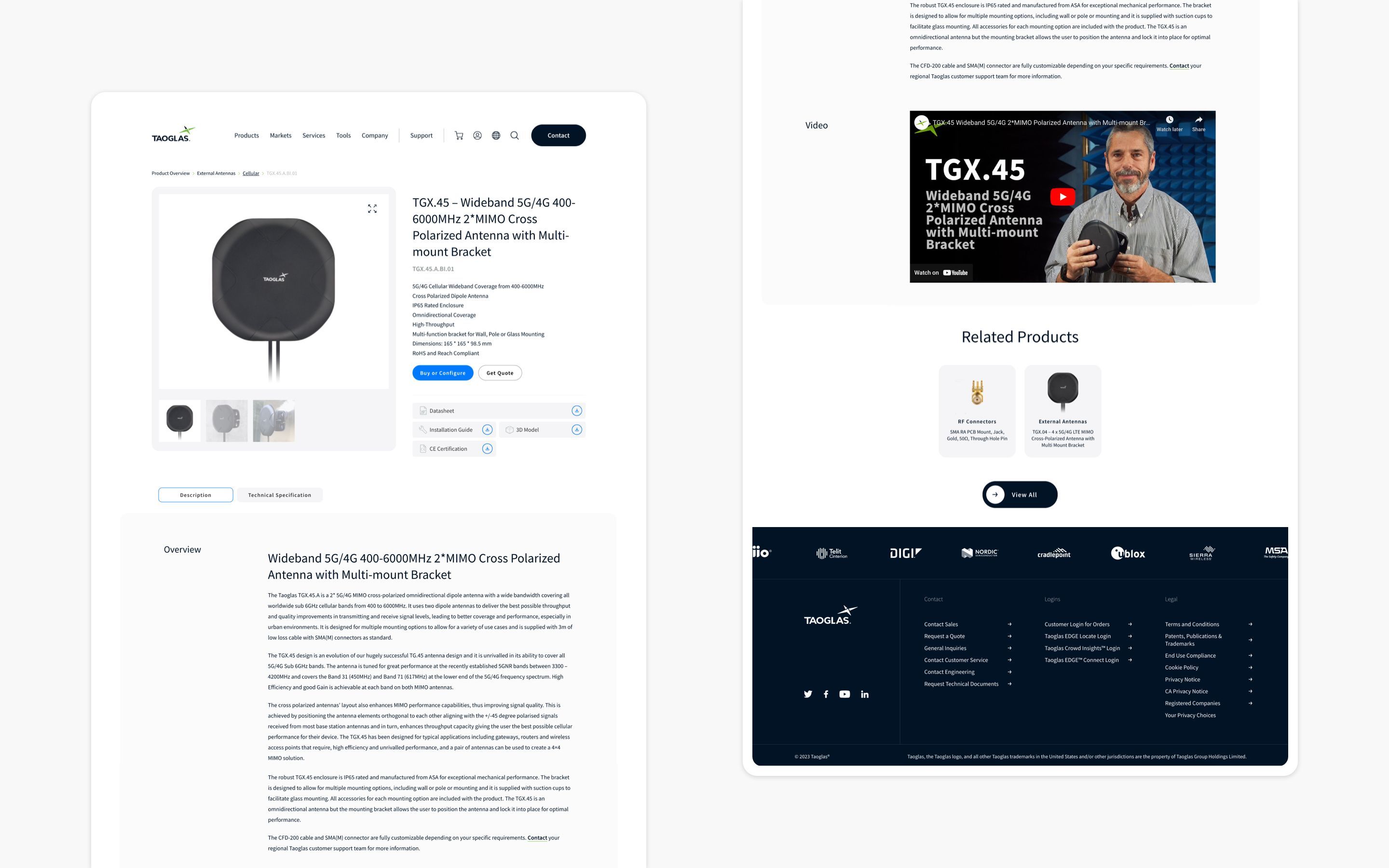Click the Twitter icon in footer
This screenshot has width=1389, height=868.
(807, 694)
